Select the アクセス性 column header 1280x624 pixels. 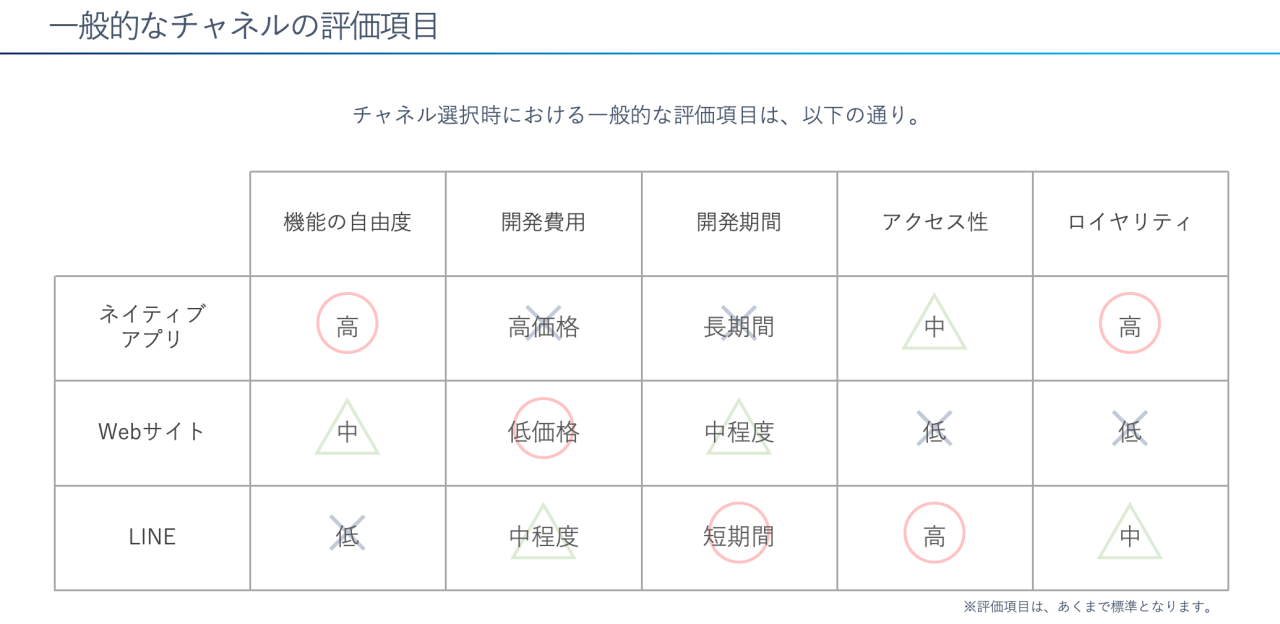click(934, 222)
